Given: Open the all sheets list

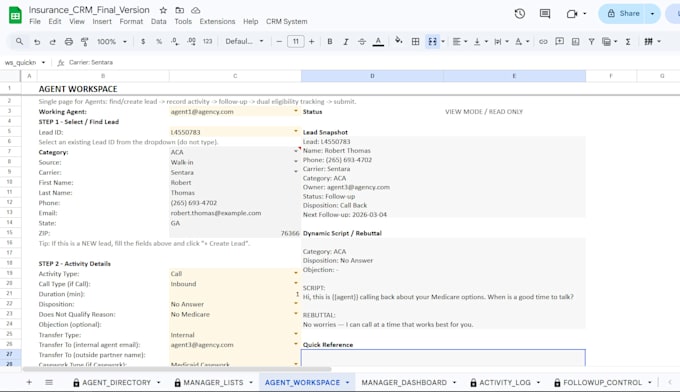Looking at the screenshot, I should click(49, 382).
